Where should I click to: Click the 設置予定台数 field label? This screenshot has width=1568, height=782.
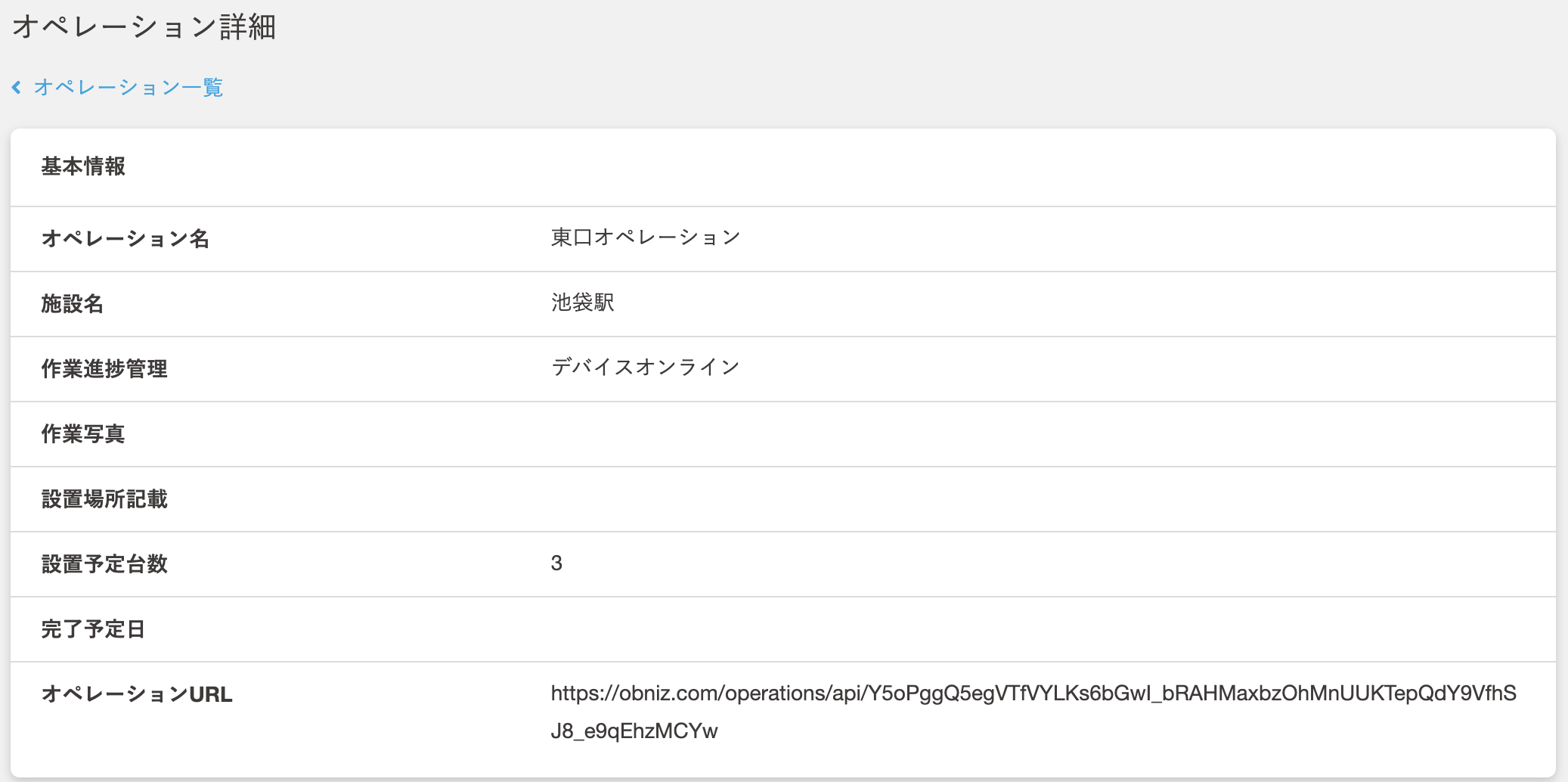point(104,564)
